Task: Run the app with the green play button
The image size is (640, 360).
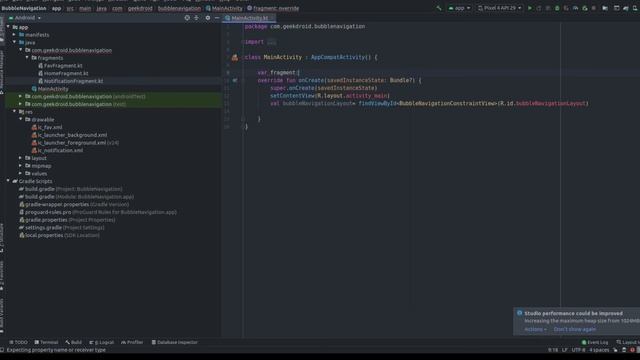Action: coord(530,8)
